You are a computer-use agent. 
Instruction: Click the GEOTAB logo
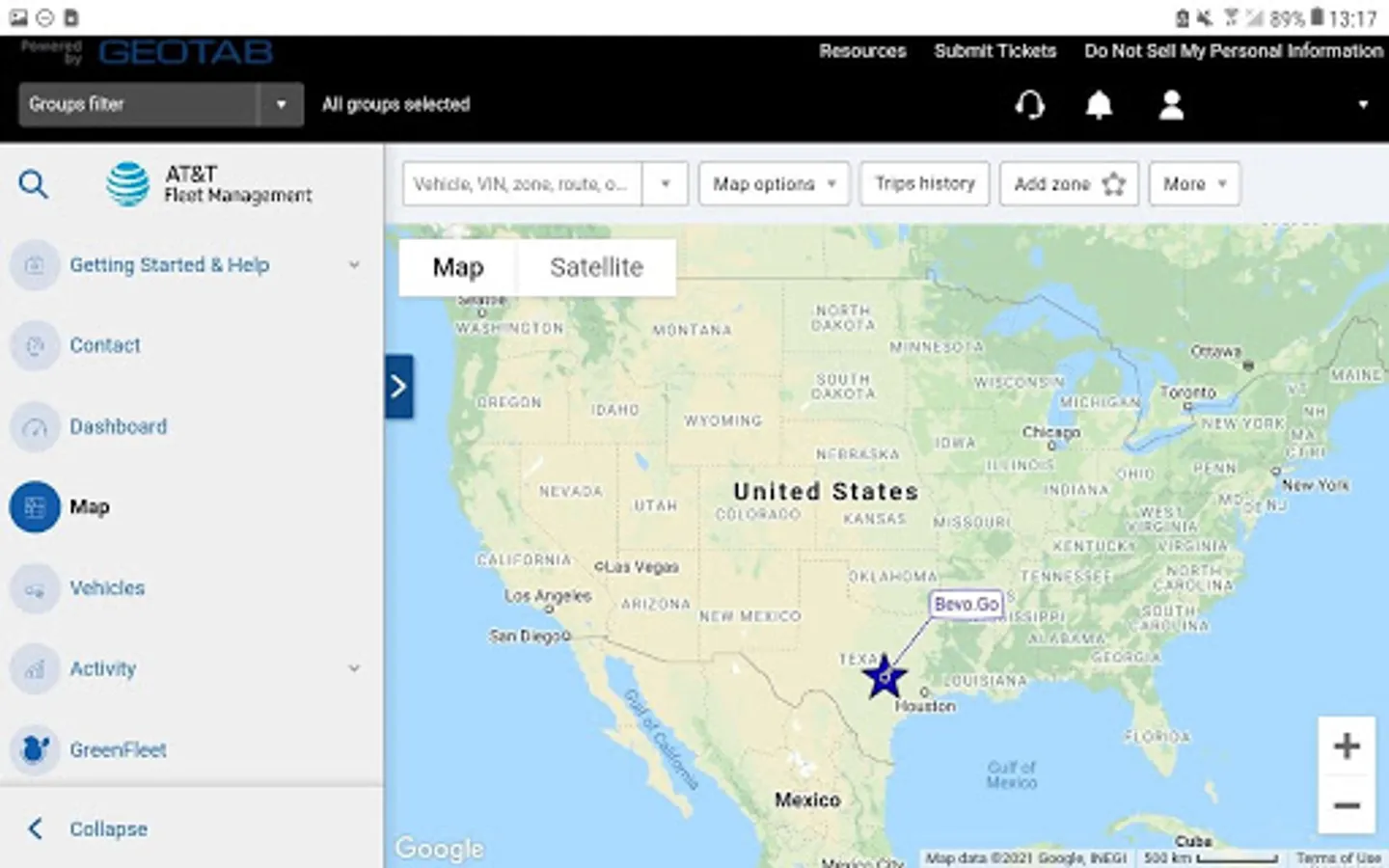tap(185, 52)
